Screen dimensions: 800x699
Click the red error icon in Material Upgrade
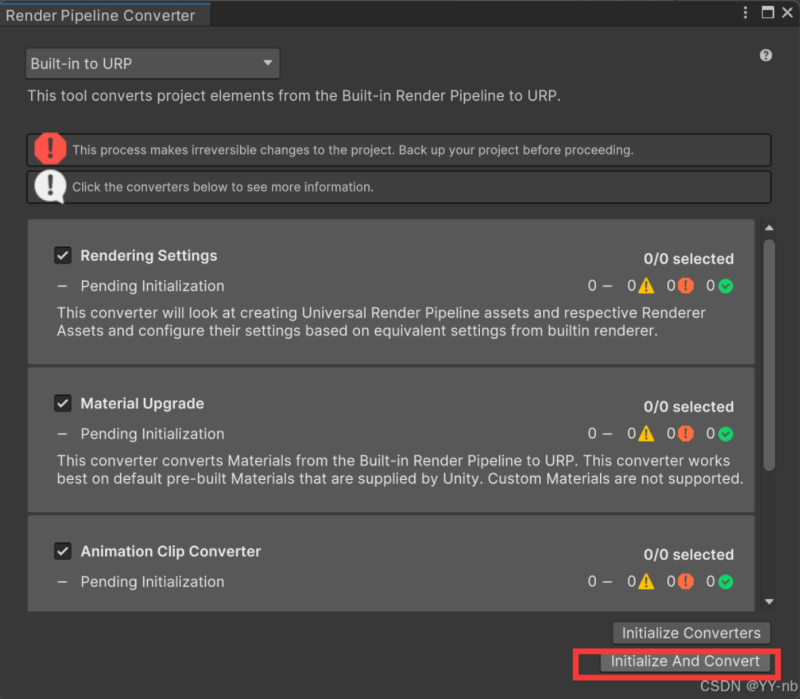pos(686,434)
